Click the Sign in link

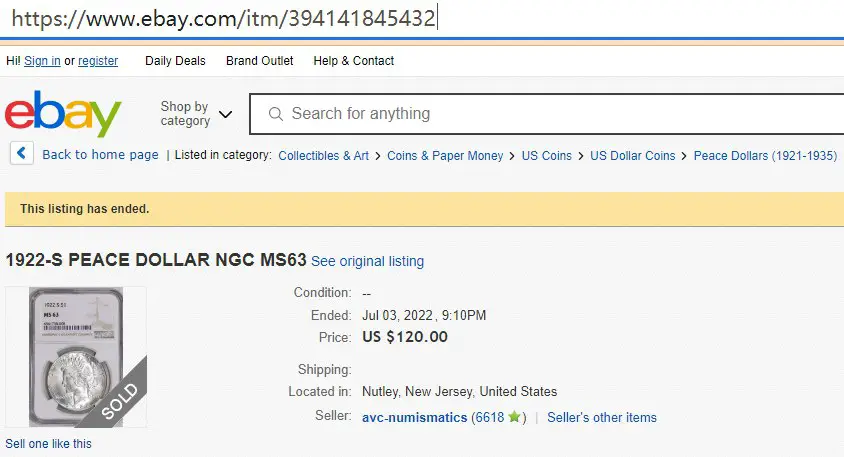[42, 61]
